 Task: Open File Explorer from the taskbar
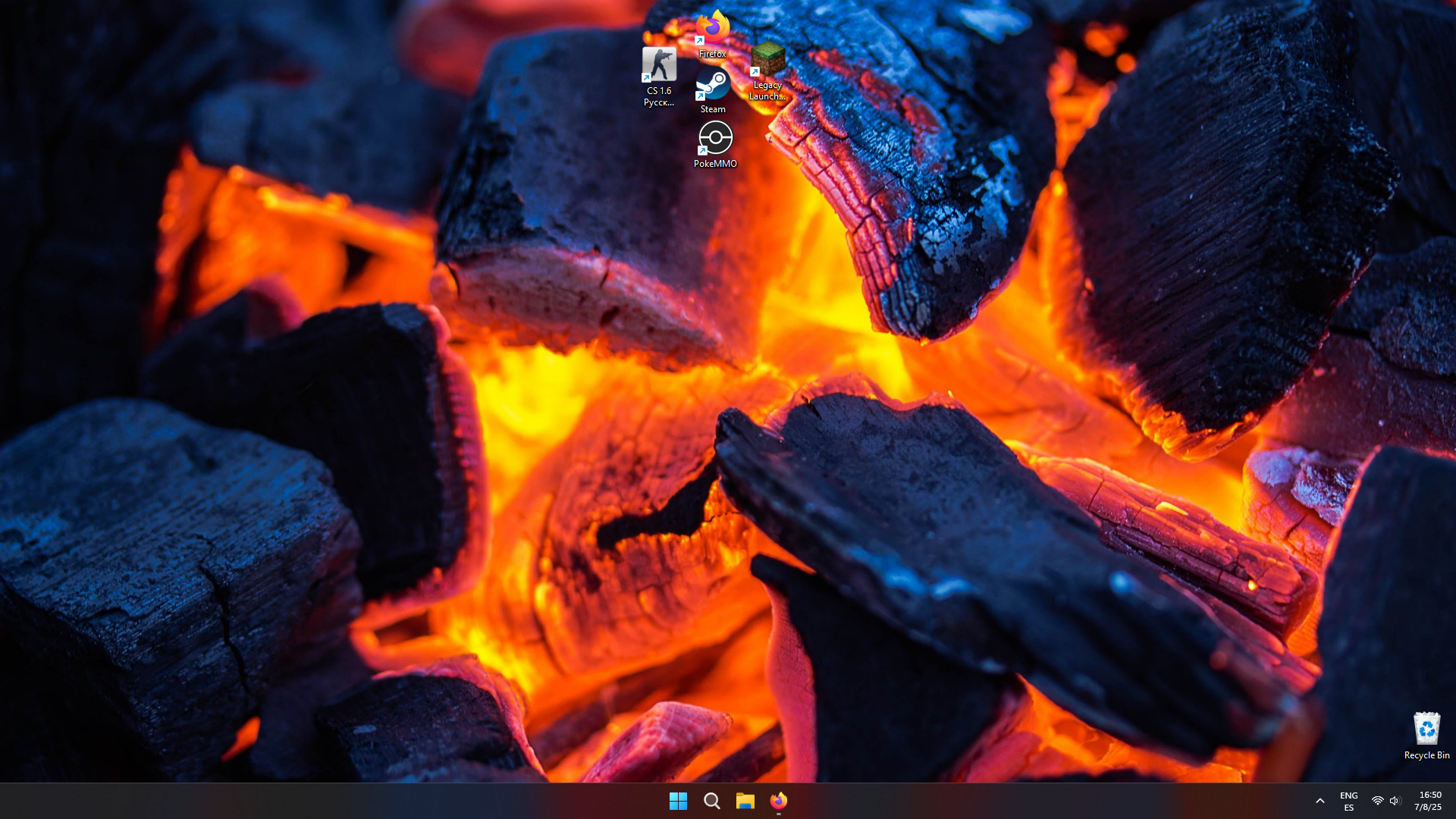tap(745, 801)
